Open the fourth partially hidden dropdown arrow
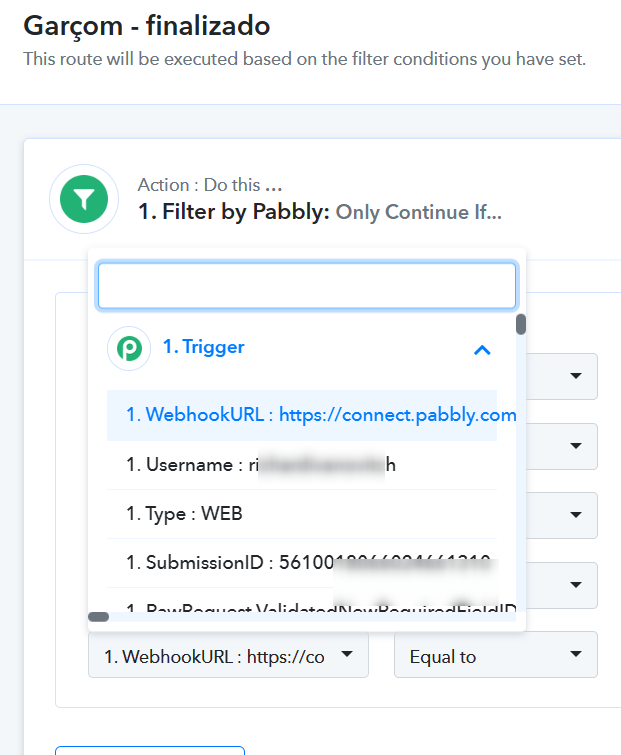This screenshot has height=755, width=621. 576,585
